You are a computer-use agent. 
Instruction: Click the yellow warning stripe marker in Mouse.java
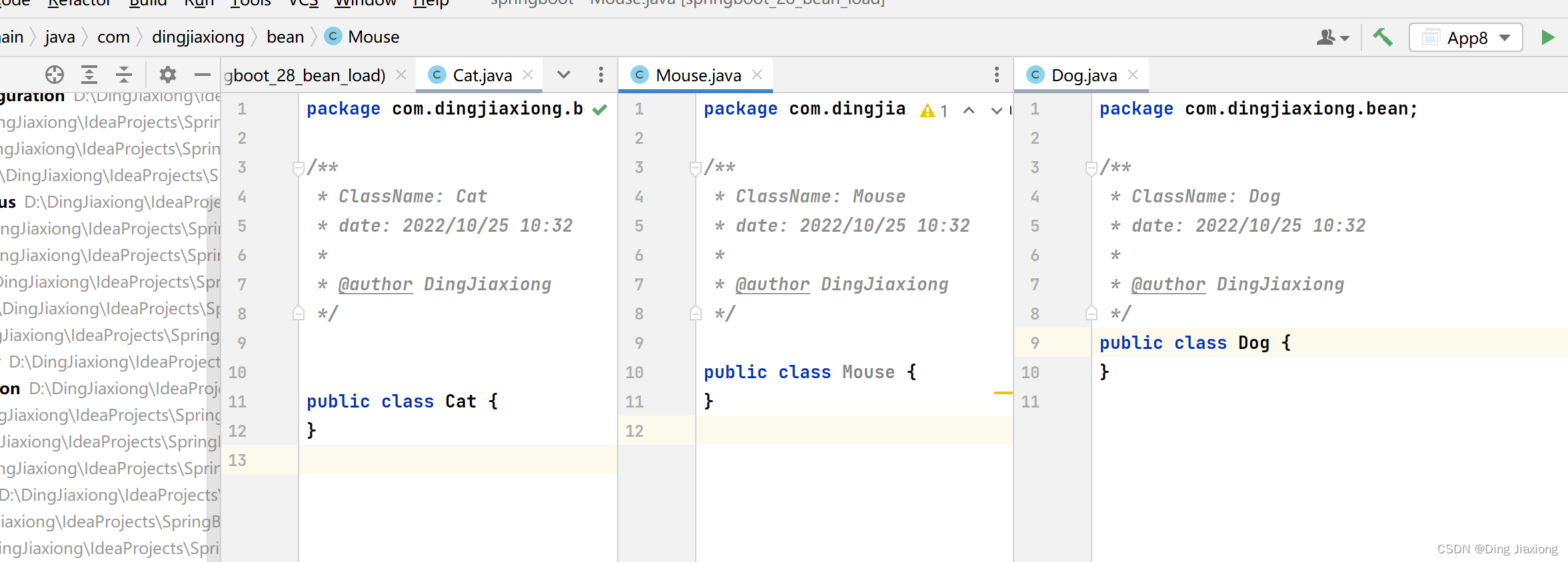[1003, 393]
